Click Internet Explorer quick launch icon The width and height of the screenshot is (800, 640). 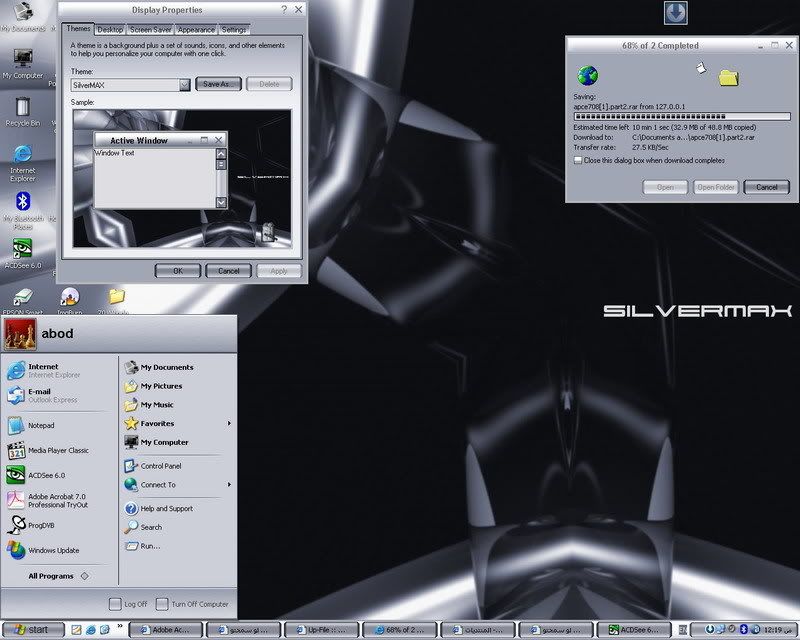point(90,630)
